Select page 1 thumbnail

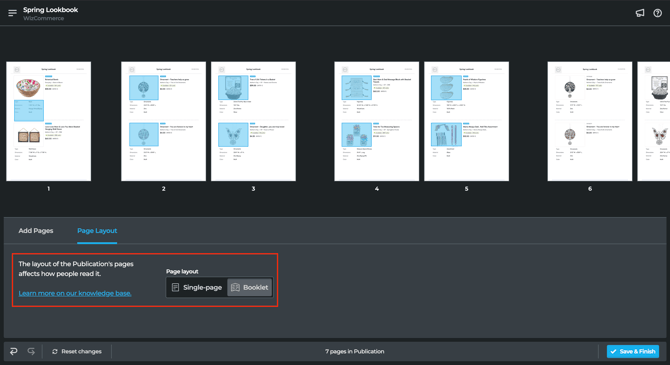point(49,121)
